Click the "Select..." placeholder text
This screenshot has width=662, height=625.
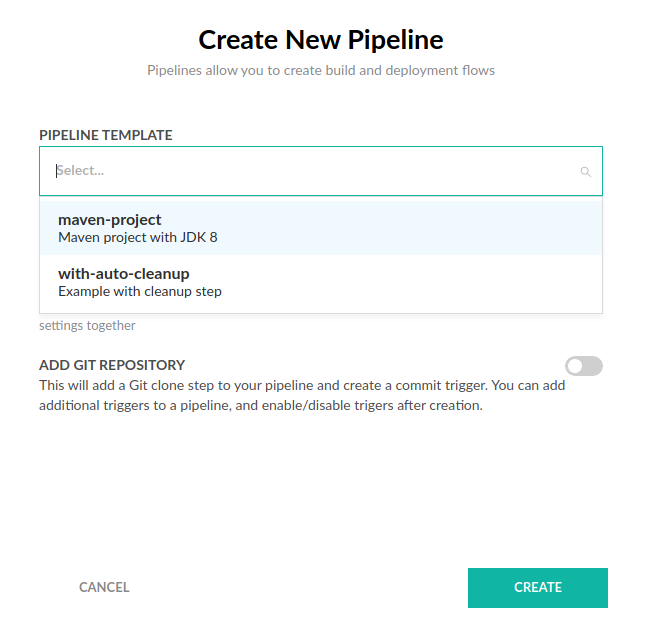click(x=81, y=171)
